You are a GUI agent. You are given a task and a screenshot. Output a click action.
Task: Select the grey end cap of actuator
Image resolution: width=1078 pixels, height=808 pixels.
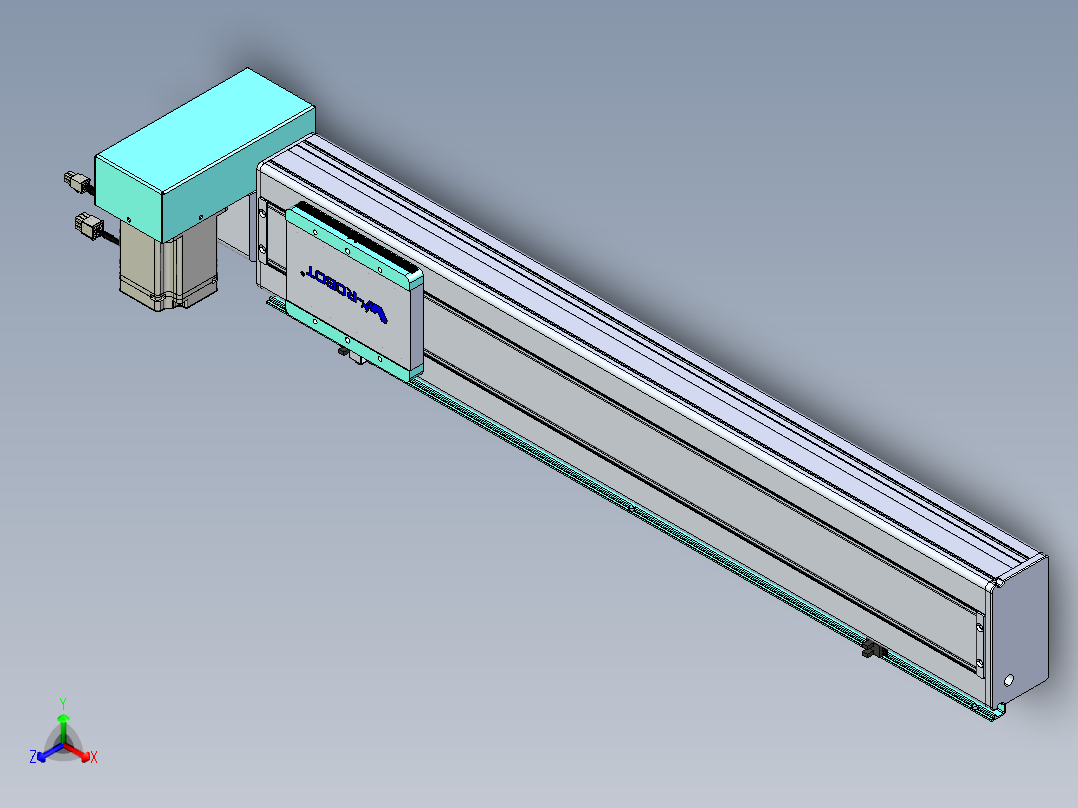pyautogui.click(x=1022, y=629)
